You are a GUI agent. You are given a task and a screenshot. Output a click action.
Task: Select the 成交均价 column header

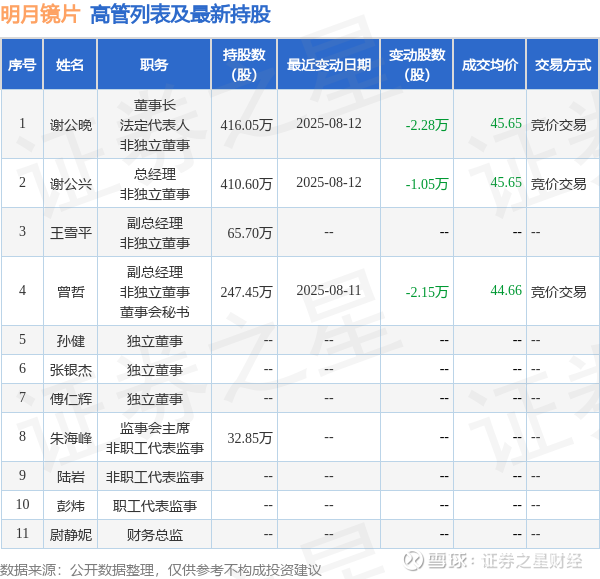(x=490, y=65)
